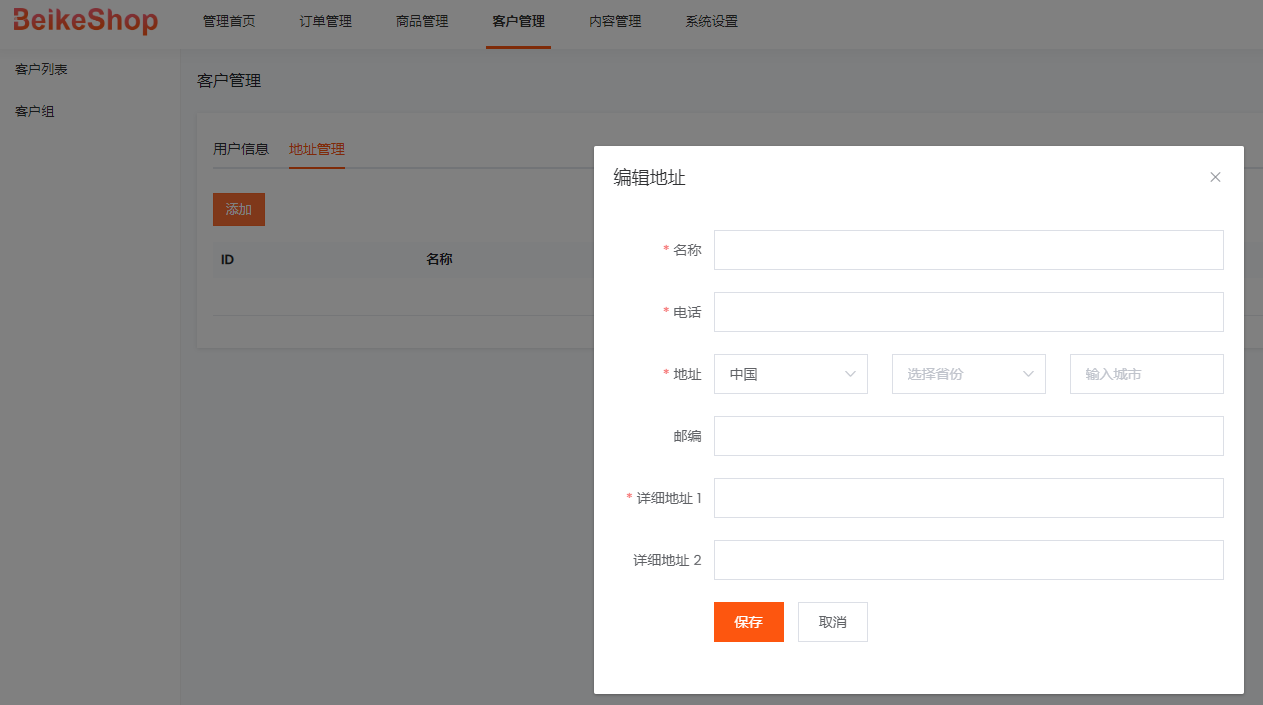Open 订单管理 menu item

click(x=326, y=21)
